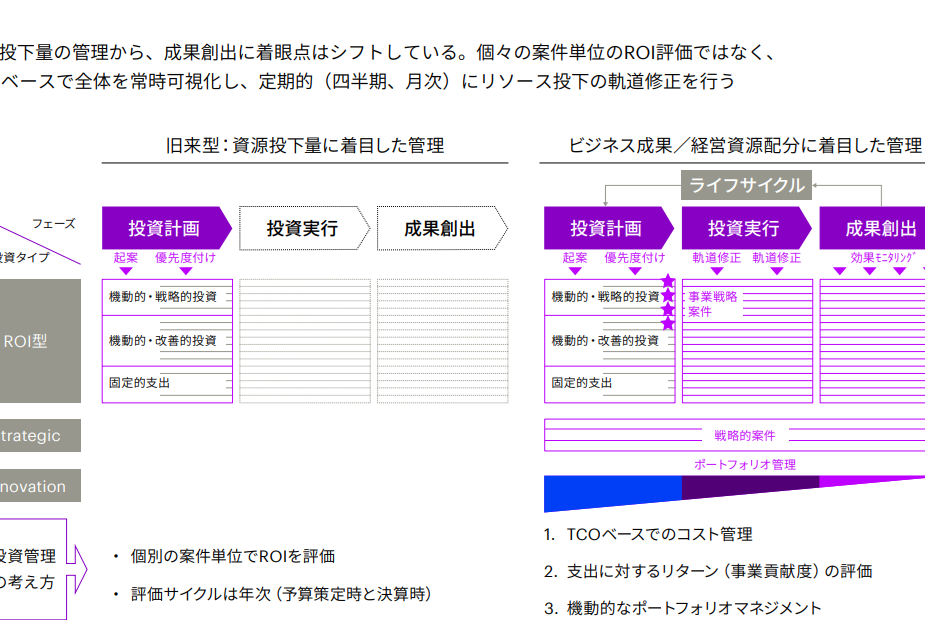The height and width of the screenshot is (620, 925).
Task: Click triangle marker under 旧来型 diagram's 起案
Action: (x=126, y=271)
